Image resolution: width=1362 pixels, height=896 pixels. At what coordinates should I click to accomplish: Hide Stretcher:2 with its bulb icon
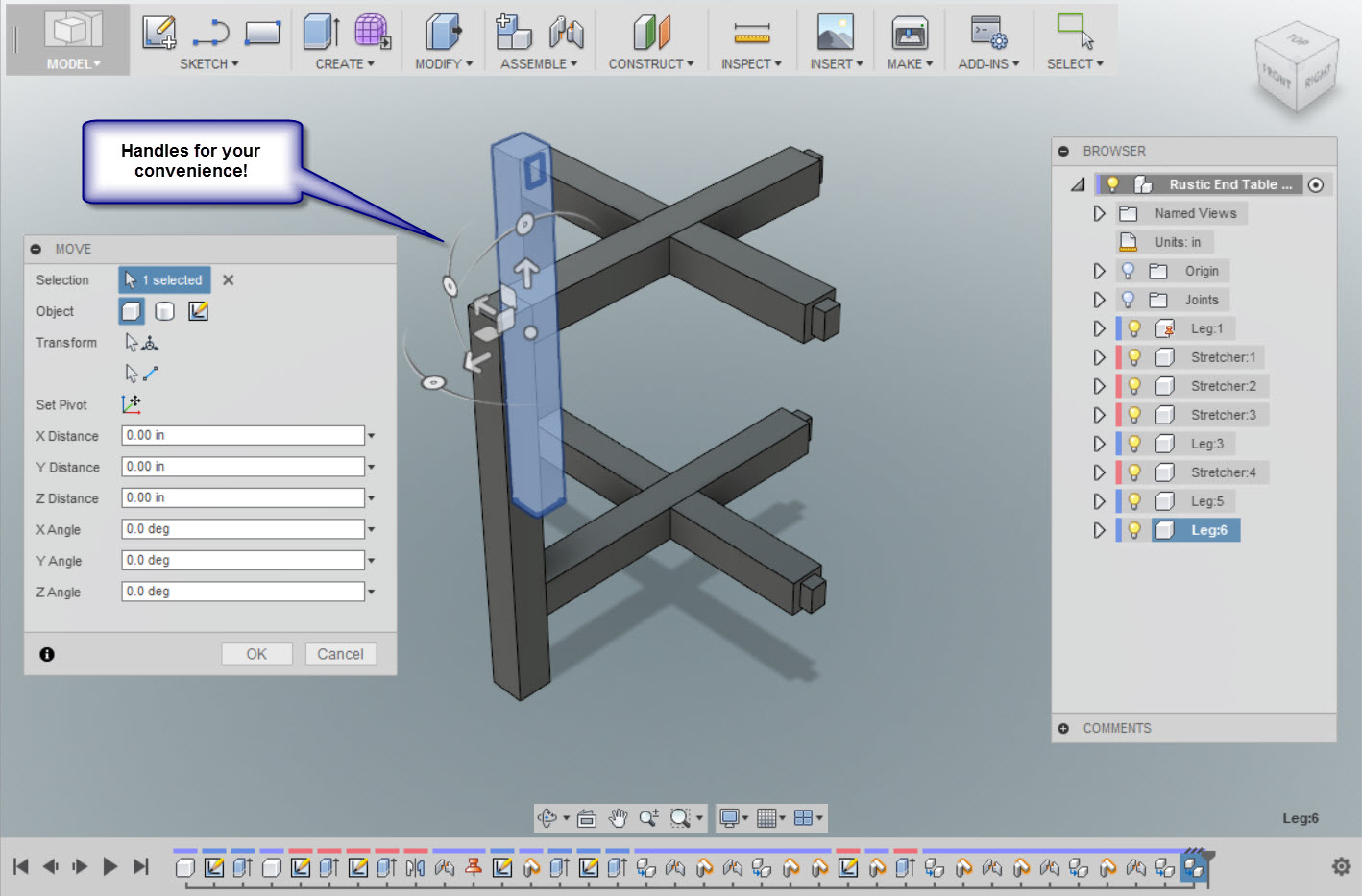(x=1134, y=385)
